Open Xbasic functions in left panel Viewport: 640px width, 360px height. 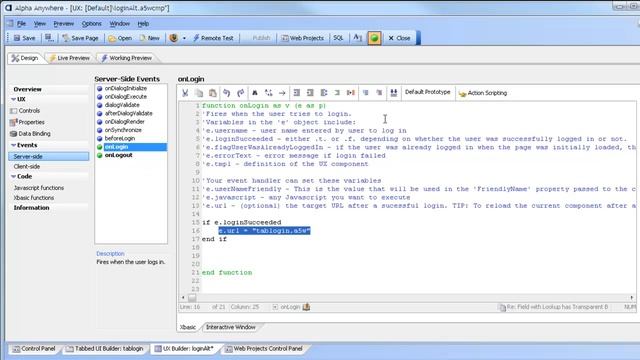coord(34,198)
